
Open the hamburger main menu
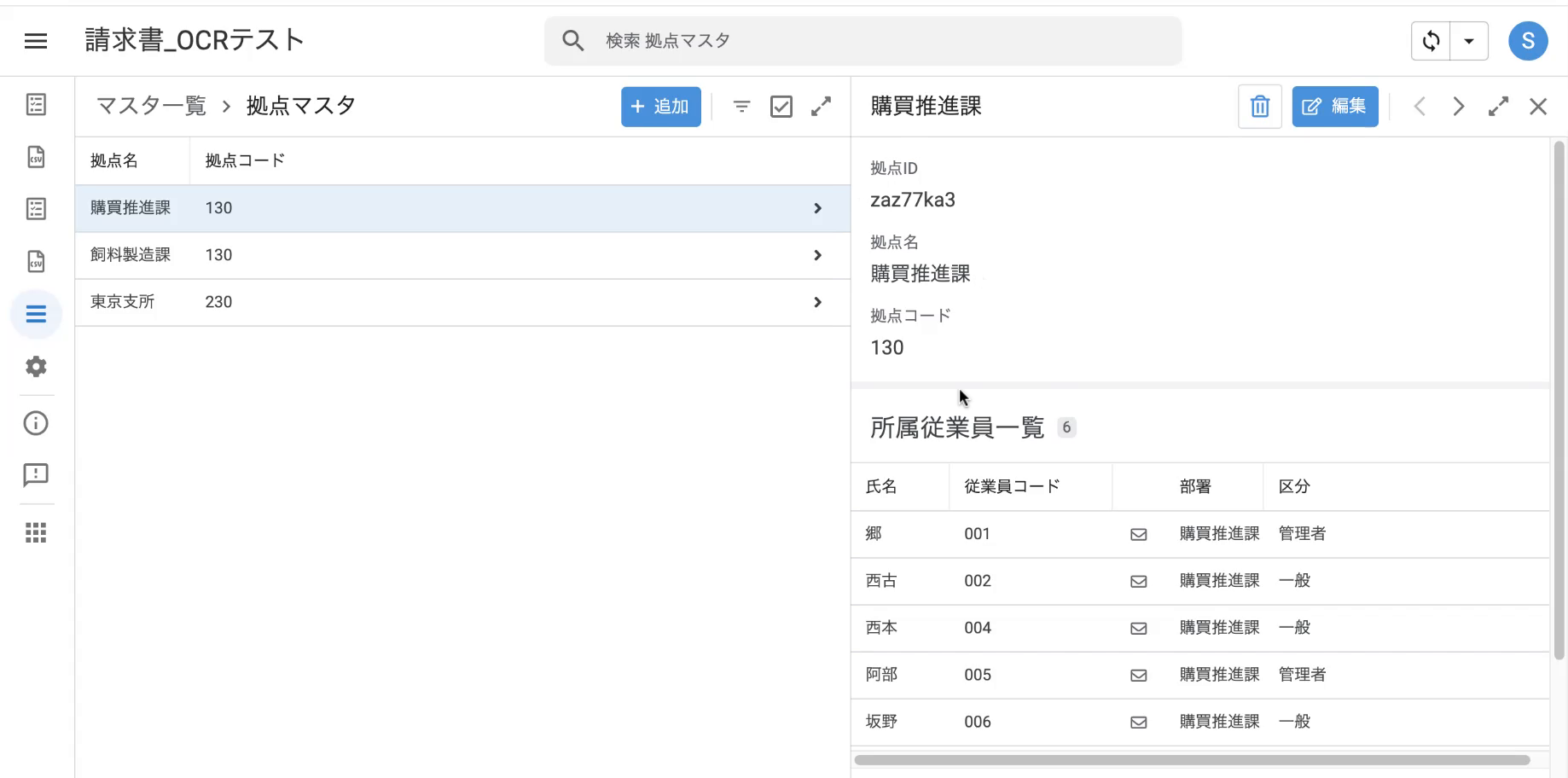(36, 40)
